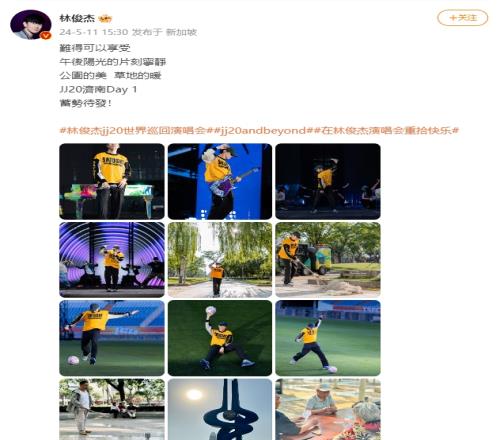Open photo of man sweeping in park

click(328, 260)
